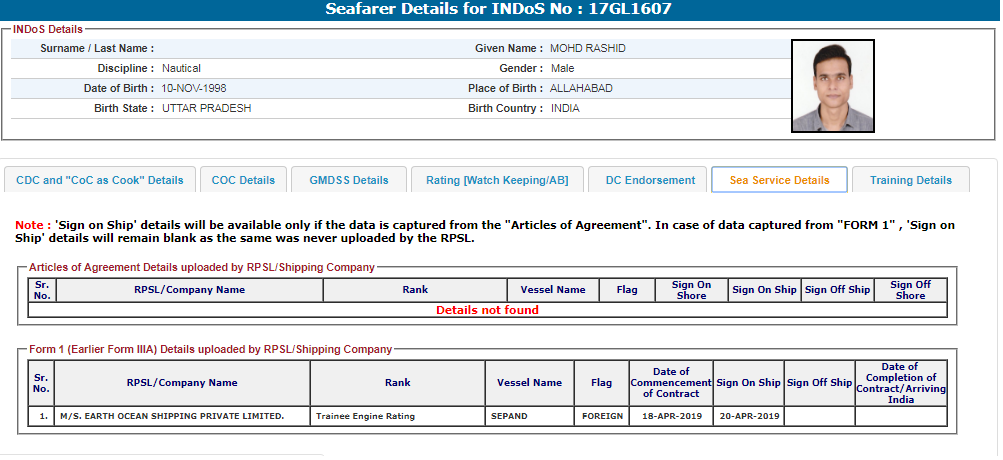Viewport: 1003px width, 460px height.
Task: Open the CDC and "CoC as Cook" Details tab
Action: tap(100, 180)
